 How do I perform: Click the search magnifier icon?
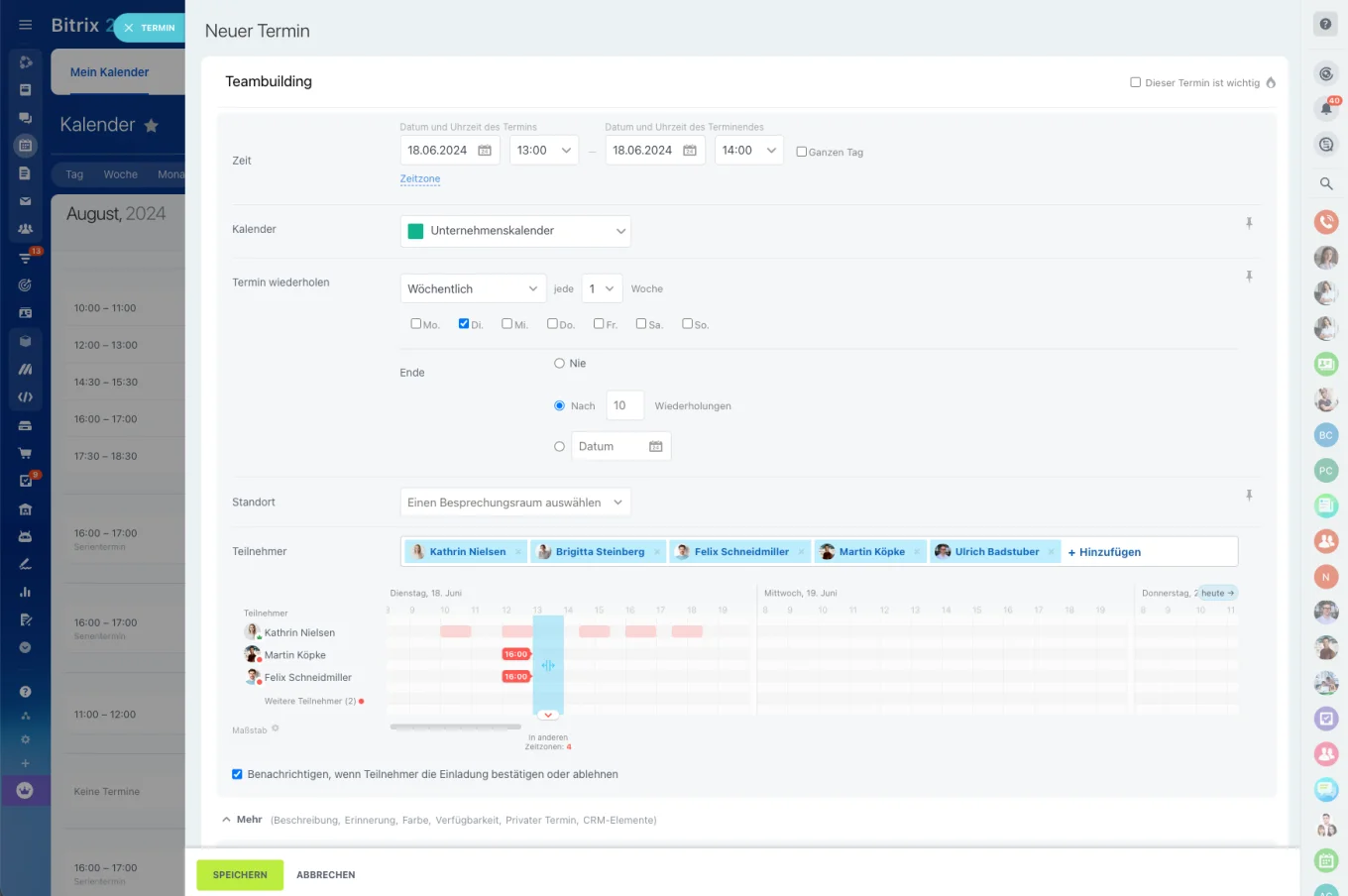[1325, 183]
